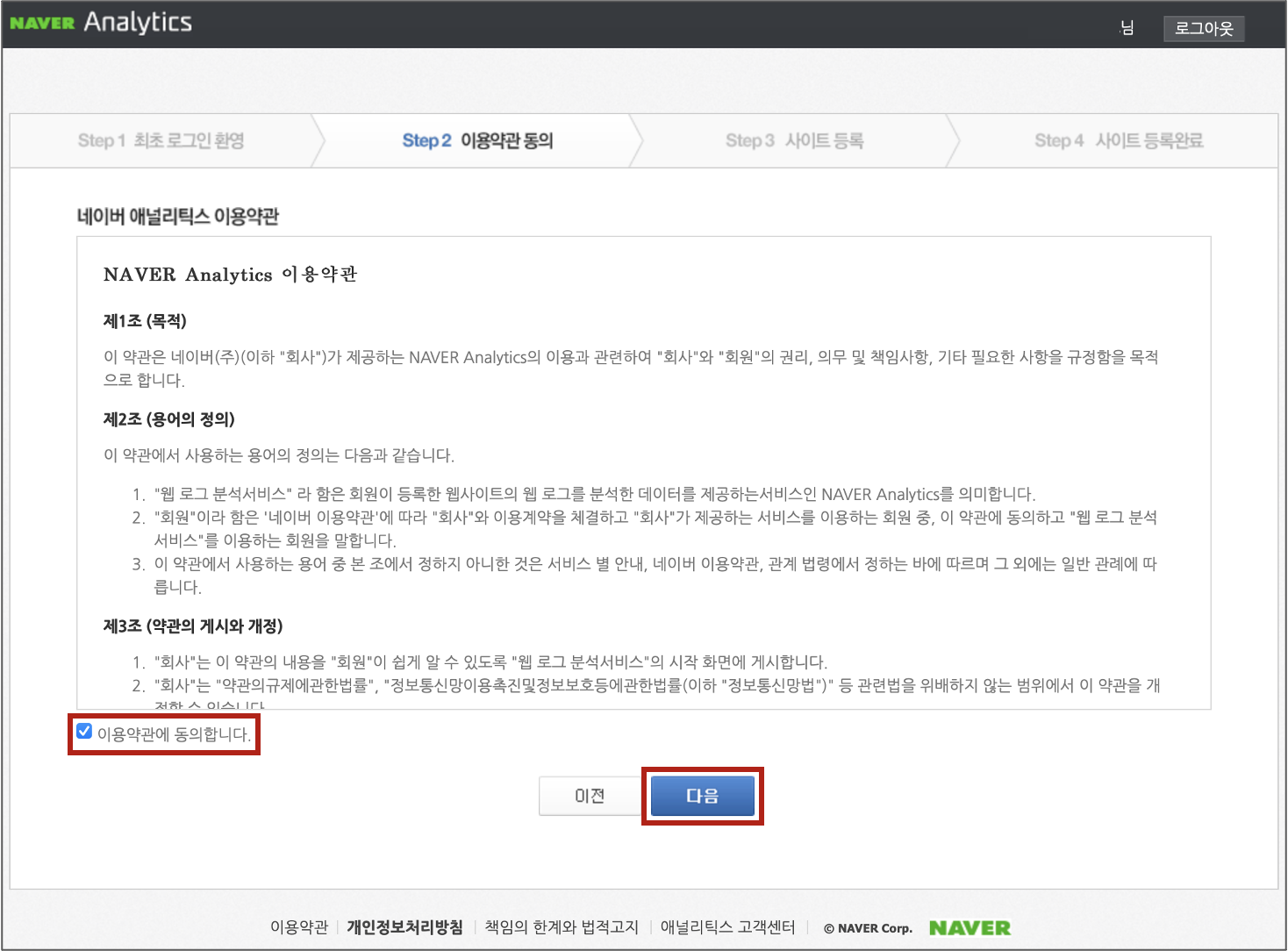This screenshot has width=1288, height=951.
Task: Click the 제1조 (목적) heading
Action: (x=145, y=321)
